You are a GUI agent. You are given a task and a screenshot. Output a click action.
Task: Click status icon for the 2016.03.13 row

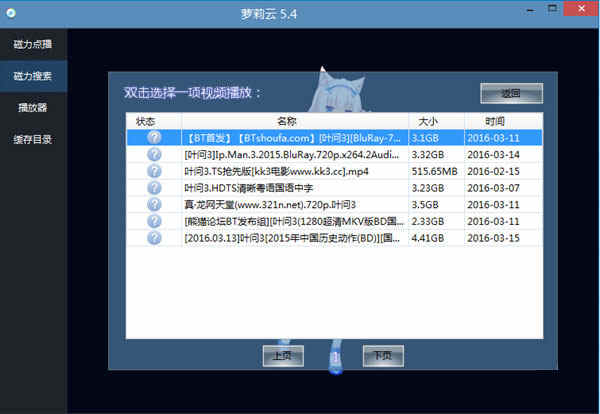coord(153,238)
